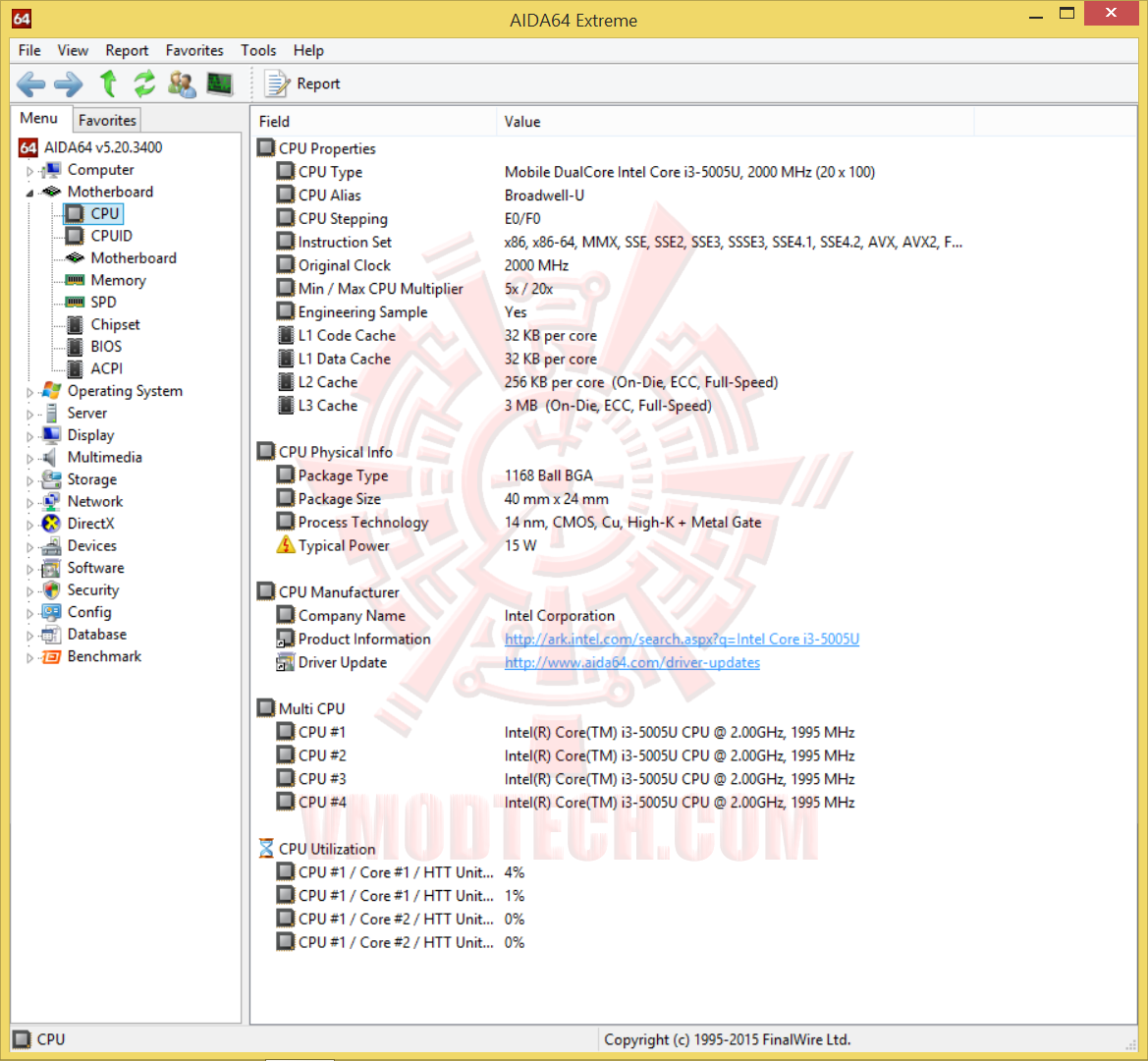The height and width of the screenshot is (1061, 1148).
Task: Expand the Devices tree node
Action: click(30, 547)
